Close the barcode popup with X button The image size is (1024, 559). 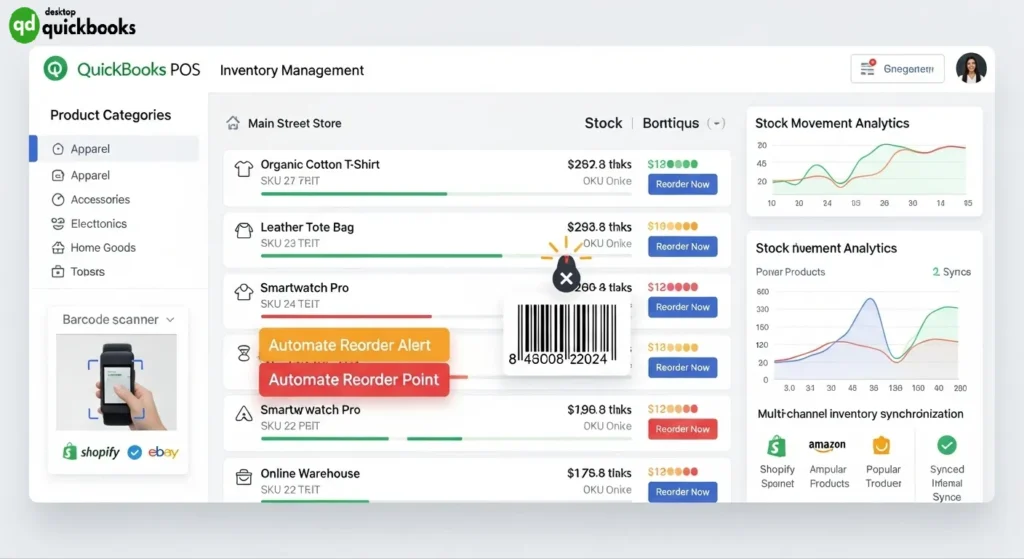pos(566,279)
